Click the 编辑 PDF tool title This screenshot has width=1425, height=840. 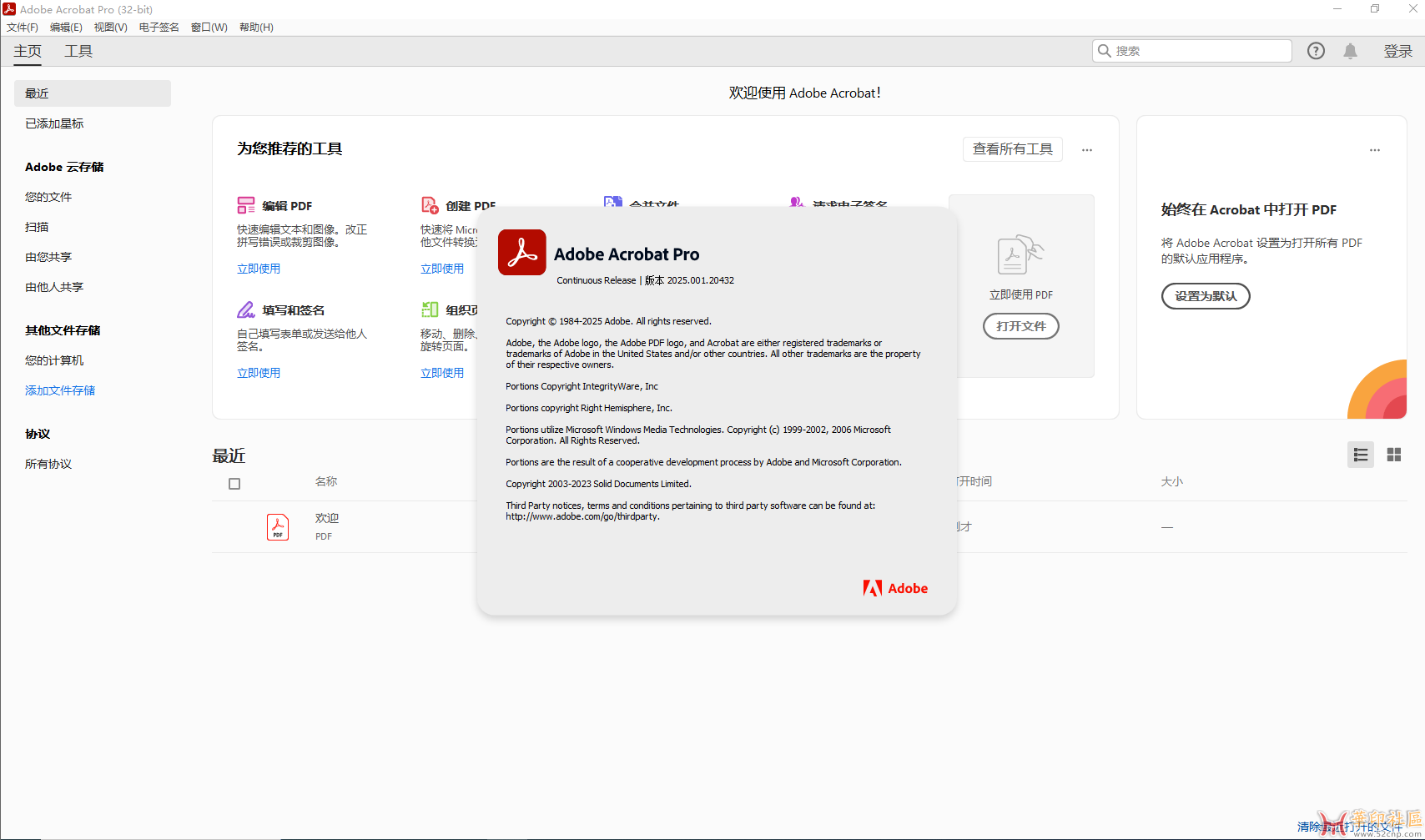coord(287,205)
